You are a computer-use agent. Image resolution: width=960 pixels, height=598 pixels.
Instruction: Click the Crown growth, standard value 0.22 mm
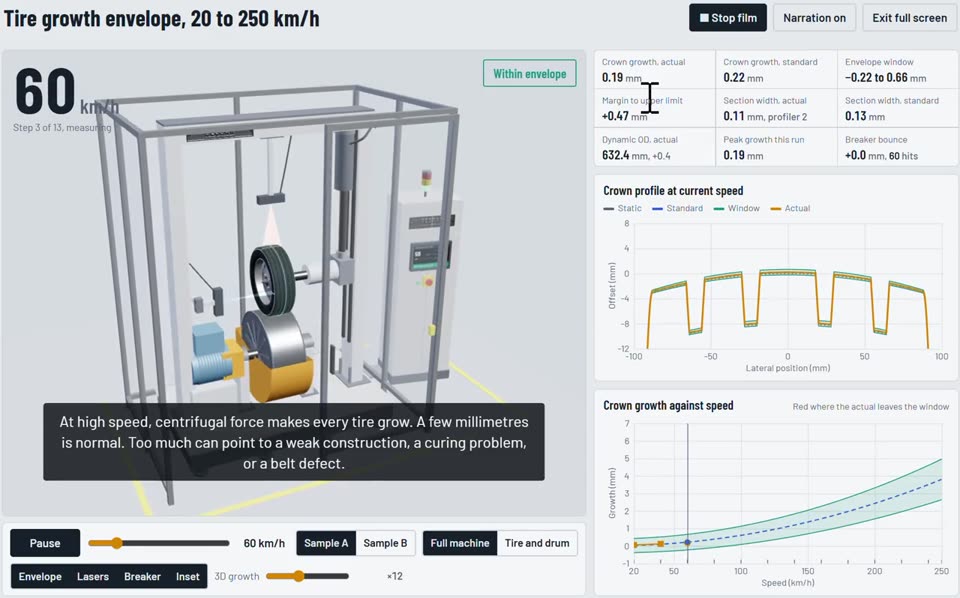click(743, 78)
